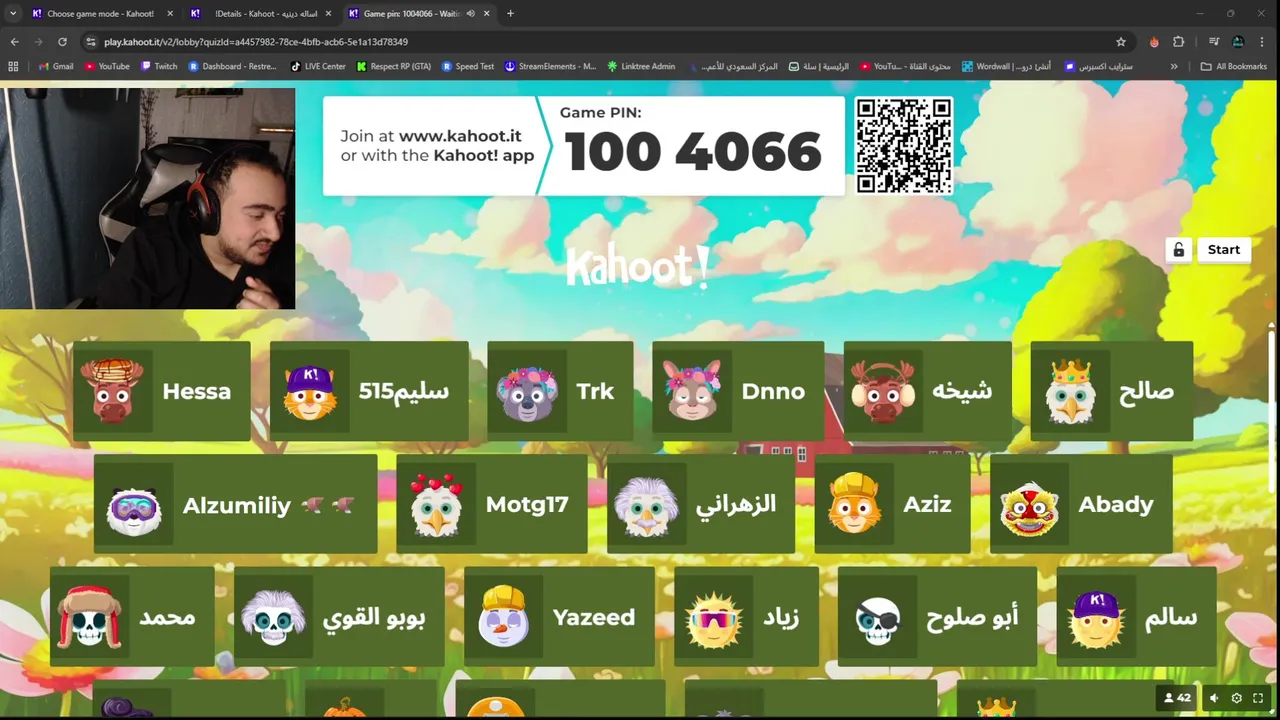1280x720 pixels.
Task: Open the All Bookmarks folder
Action: click(1234, 66)
